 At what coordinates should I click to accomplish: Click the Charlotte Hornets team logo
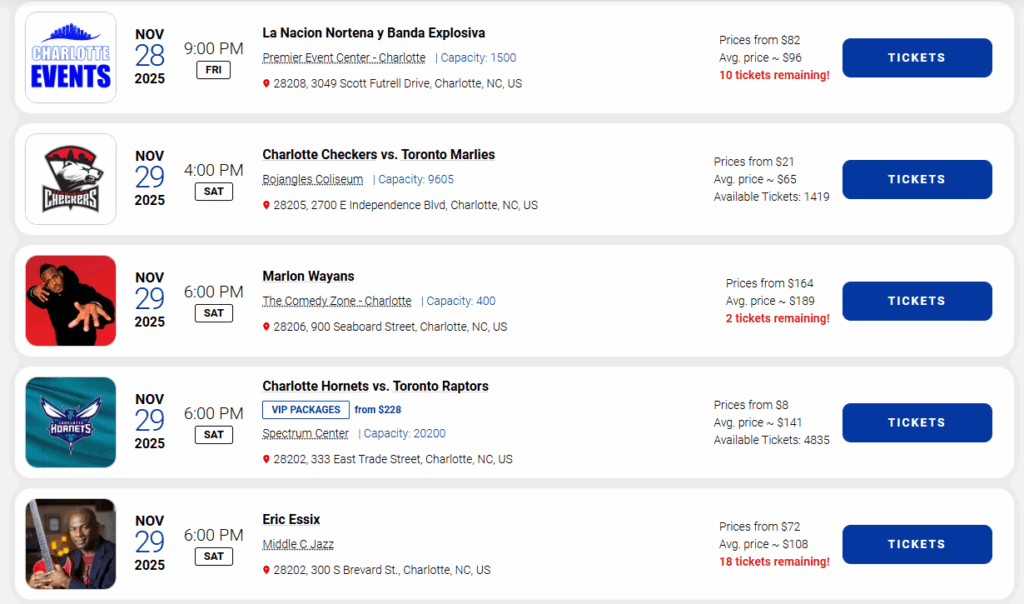(x=70, y=422)
